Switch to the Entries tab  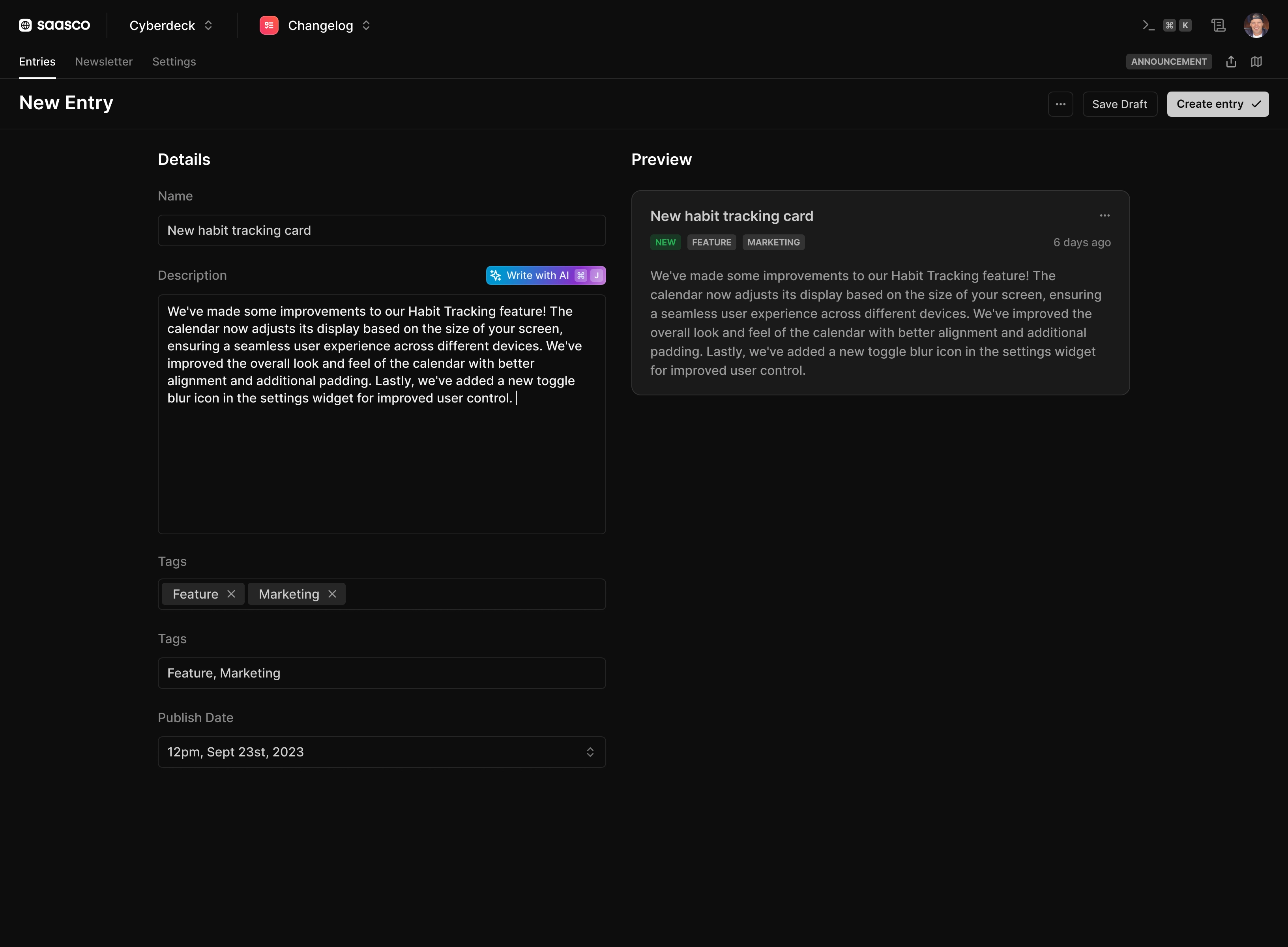coord(37,61)
